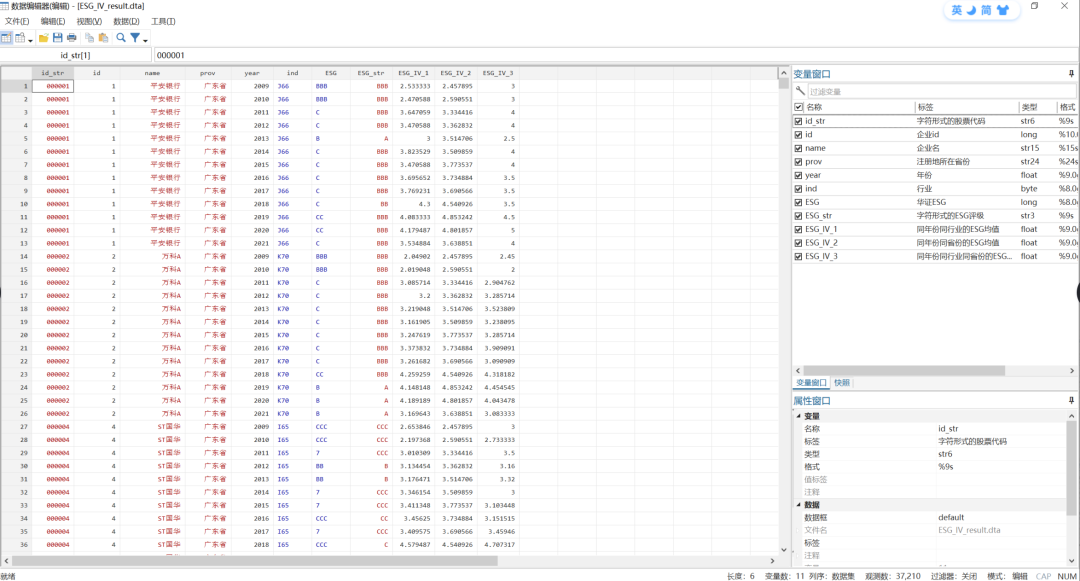The image size is (1080, 581).
Task: Click the variables list horizontal scrollbar
Action: [x=904, y=370]
